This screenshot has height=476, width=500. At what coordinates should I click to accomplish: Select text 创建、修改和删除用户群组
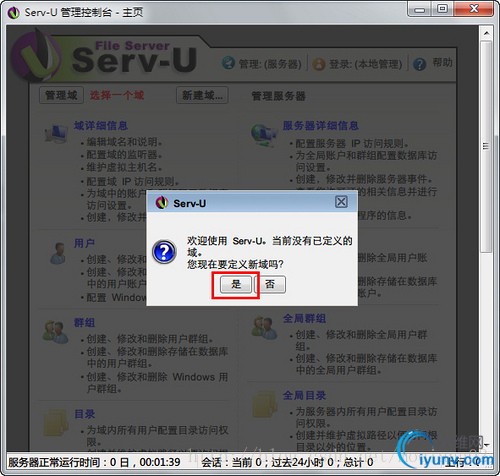148,339
